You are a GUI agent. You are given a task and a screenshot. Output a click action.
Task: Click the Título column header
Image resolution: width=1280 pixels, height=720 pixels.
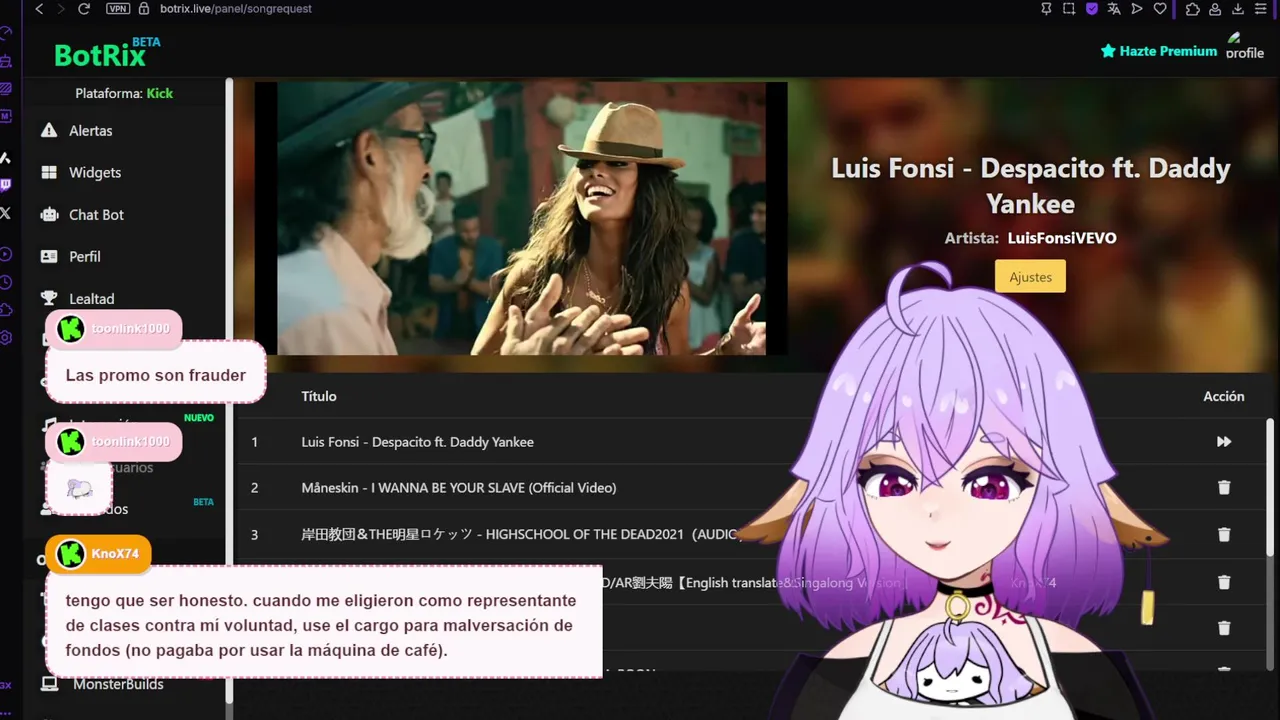click(319, 396)
